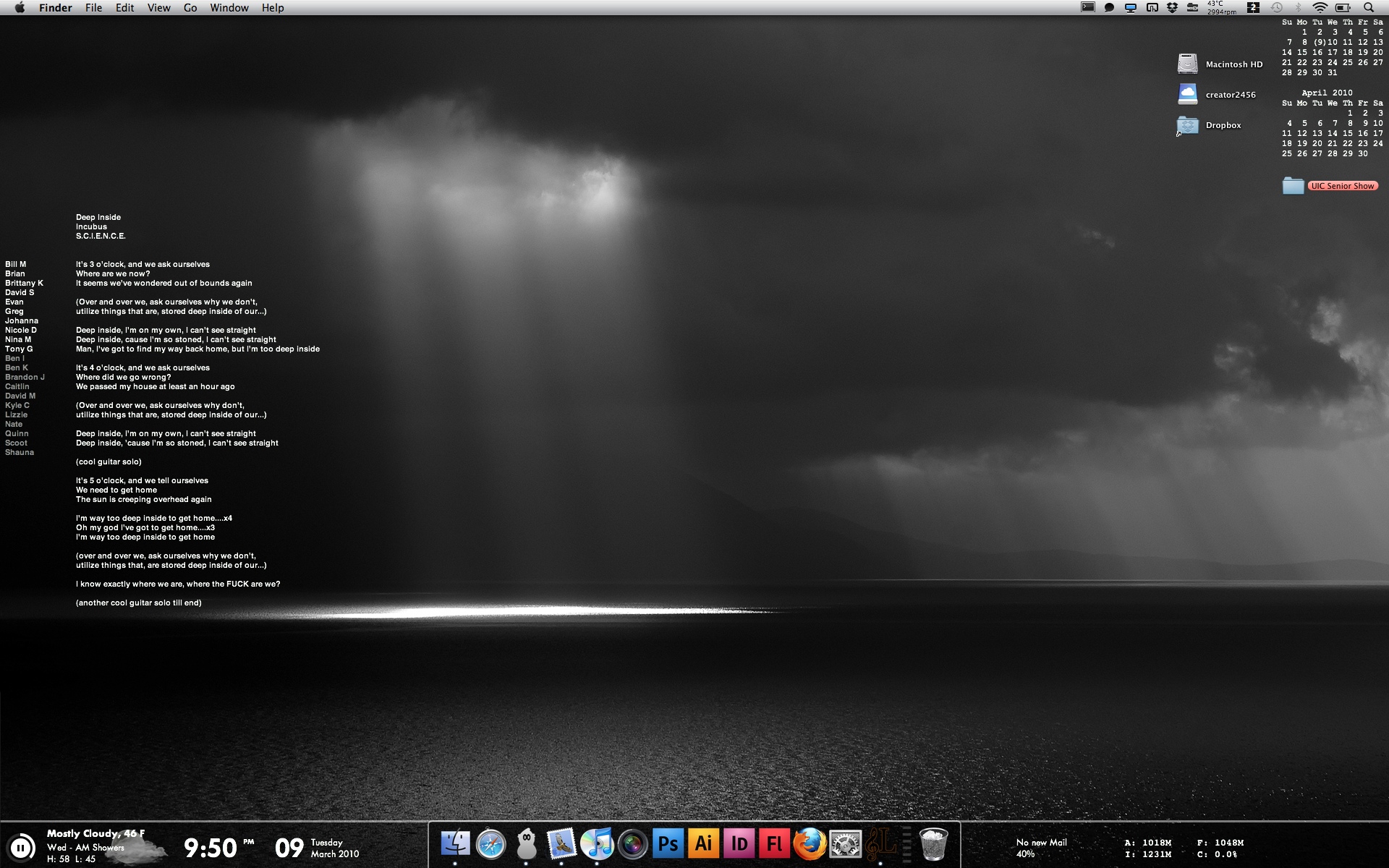Open the Window menu
This screenshot has width=1389, height=868.
pyautogui.click(x=229, y=7)
